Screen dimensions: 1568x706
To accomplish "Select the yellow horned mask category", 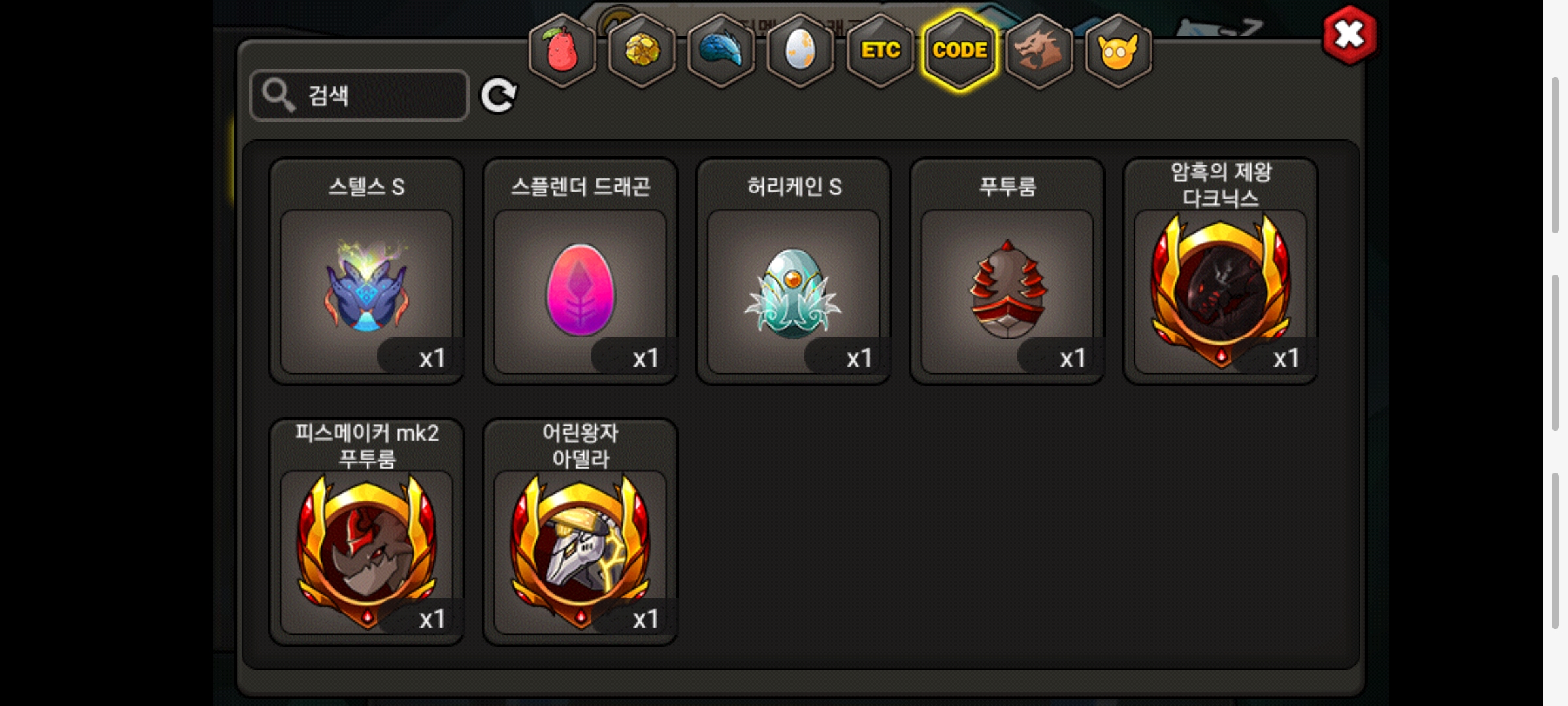I will (x=1119, y=50).
